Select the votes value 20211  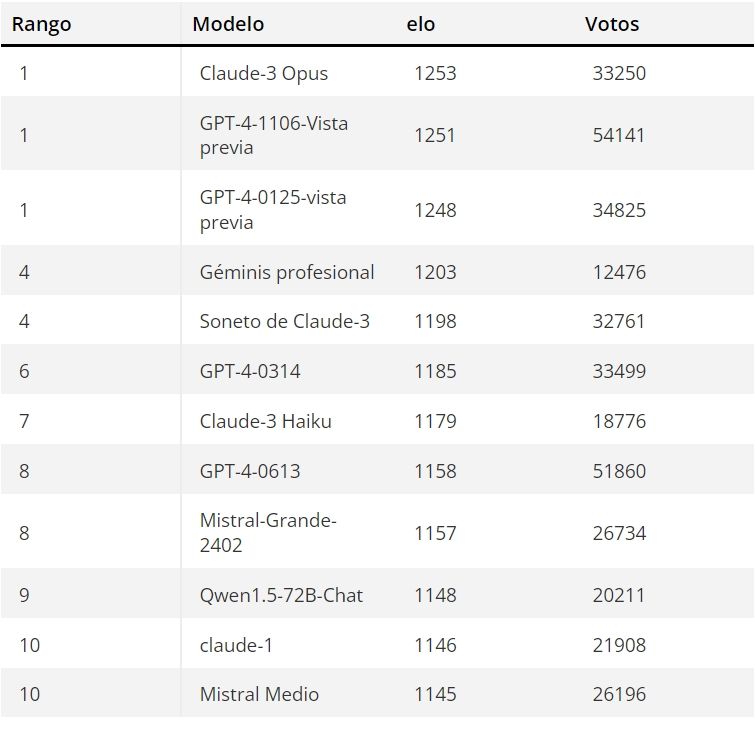click(618, 595)
